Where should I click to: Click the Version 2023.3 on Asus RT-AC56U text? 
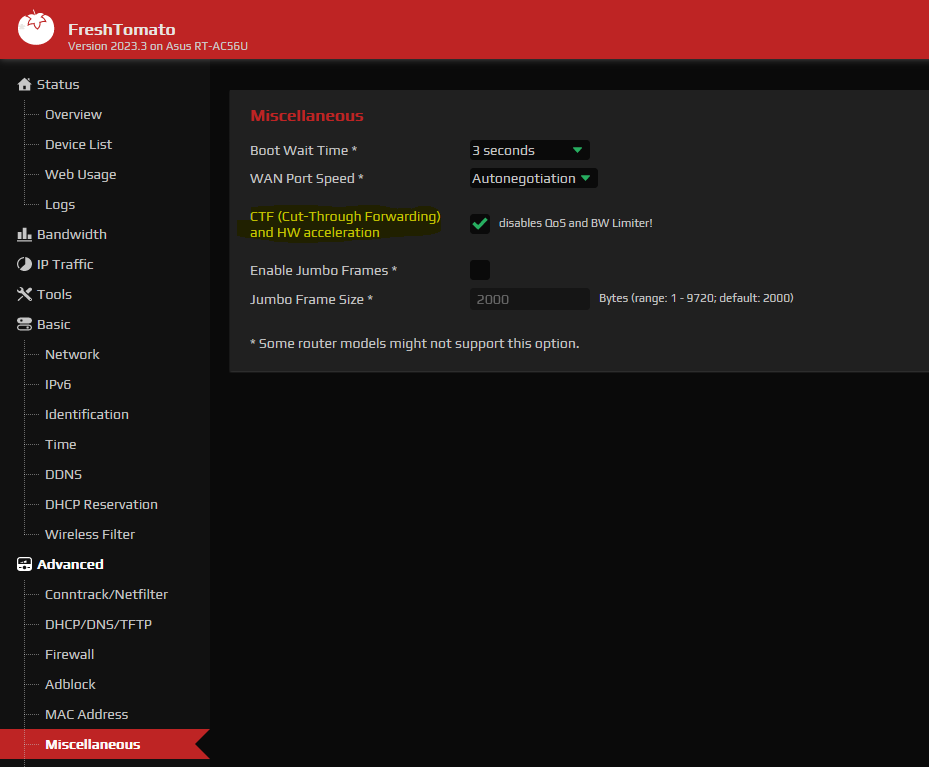click(x=158, y=46)
